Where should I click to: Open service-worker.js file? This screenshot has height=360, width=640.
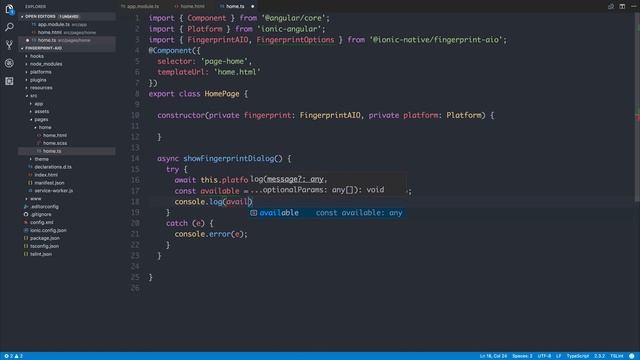pos(53,191)
